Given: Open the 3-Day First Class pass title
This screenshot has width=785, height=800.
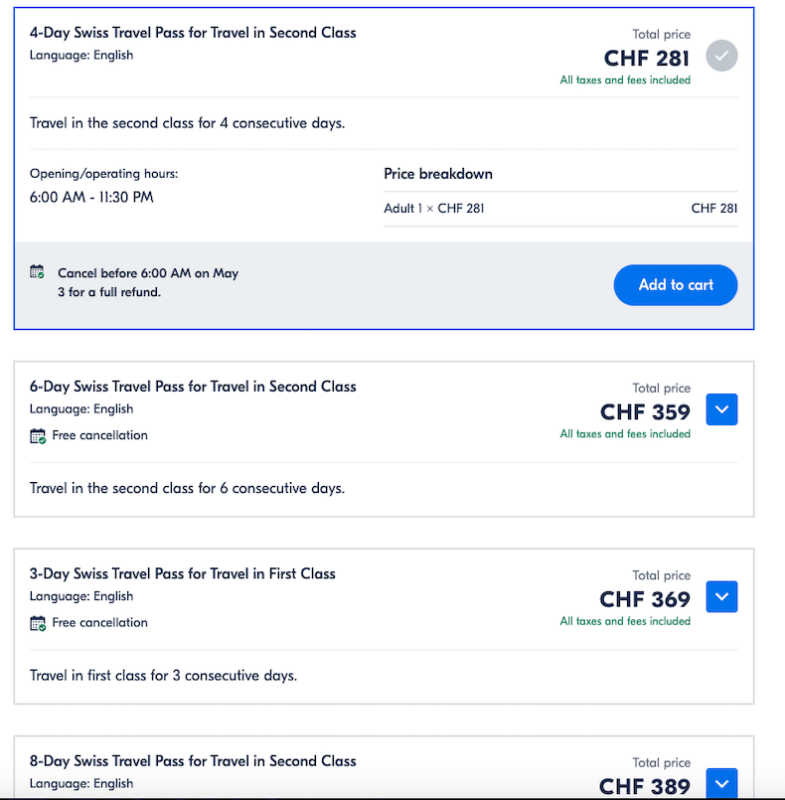Looking at the screenshot, I should (x=183, y=574).
